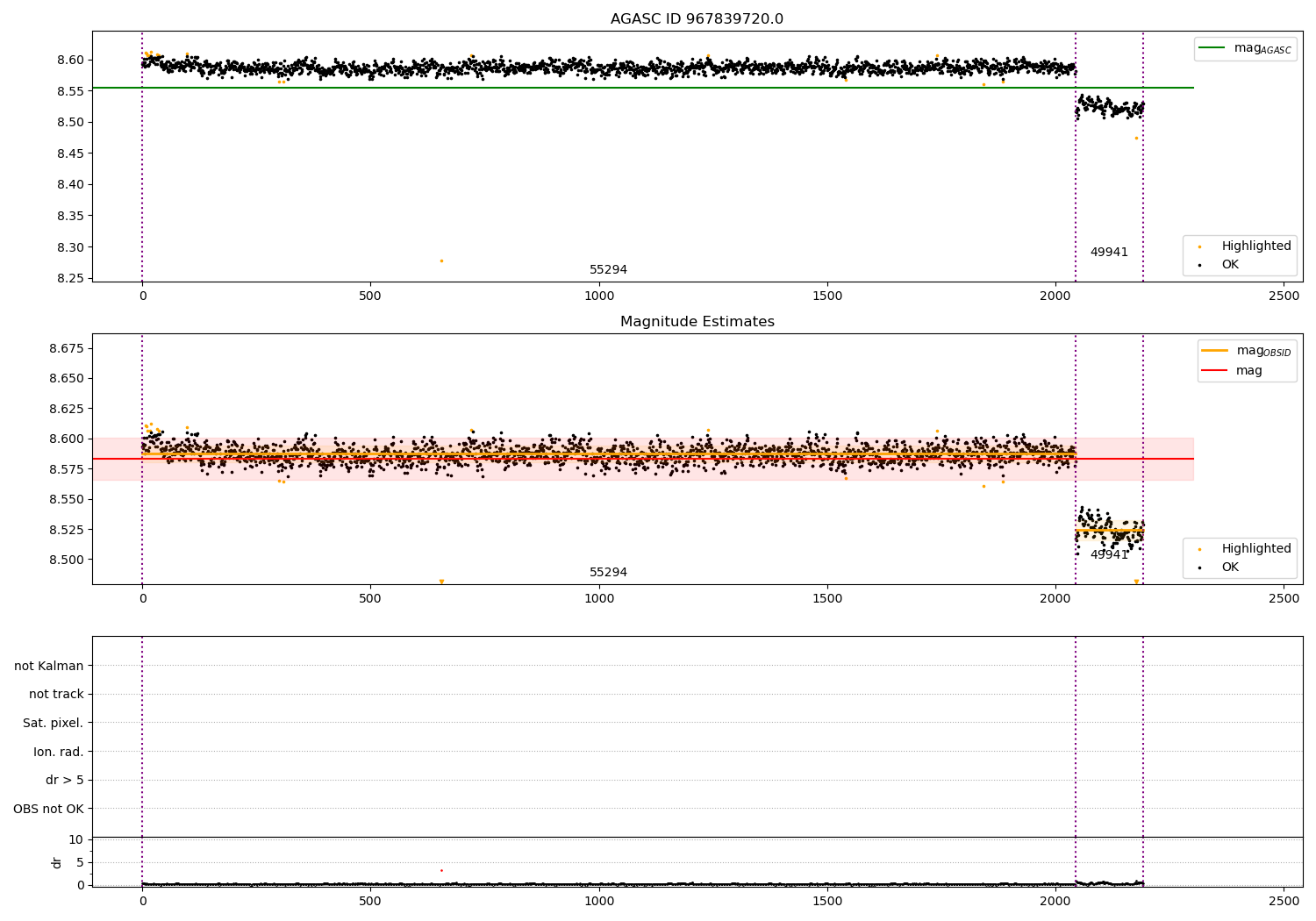Click the 1000 tick label under bottom plot
Screen dimensions: 1316x921
[x=599, y=901]
